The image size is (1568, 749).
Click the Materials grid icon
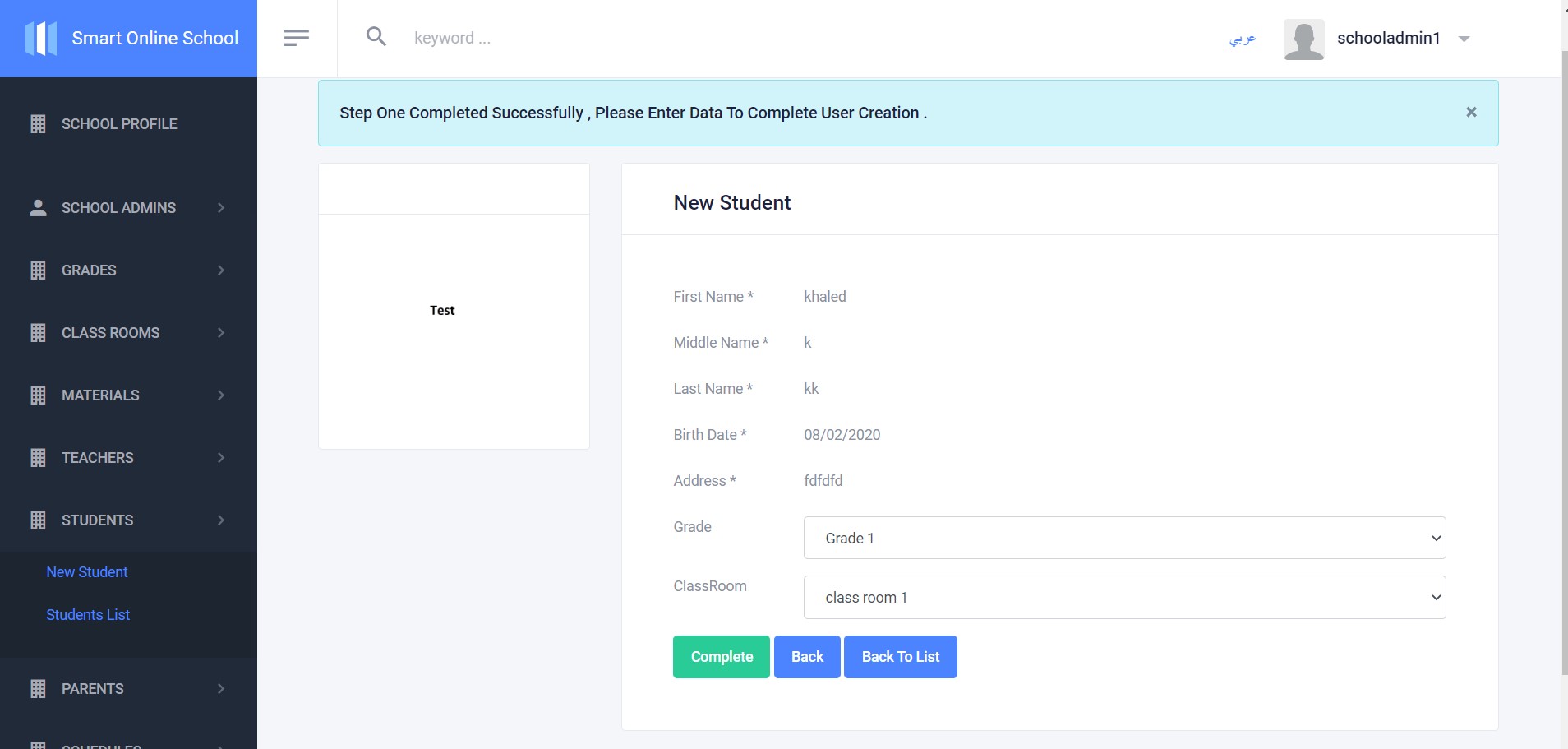38,395
